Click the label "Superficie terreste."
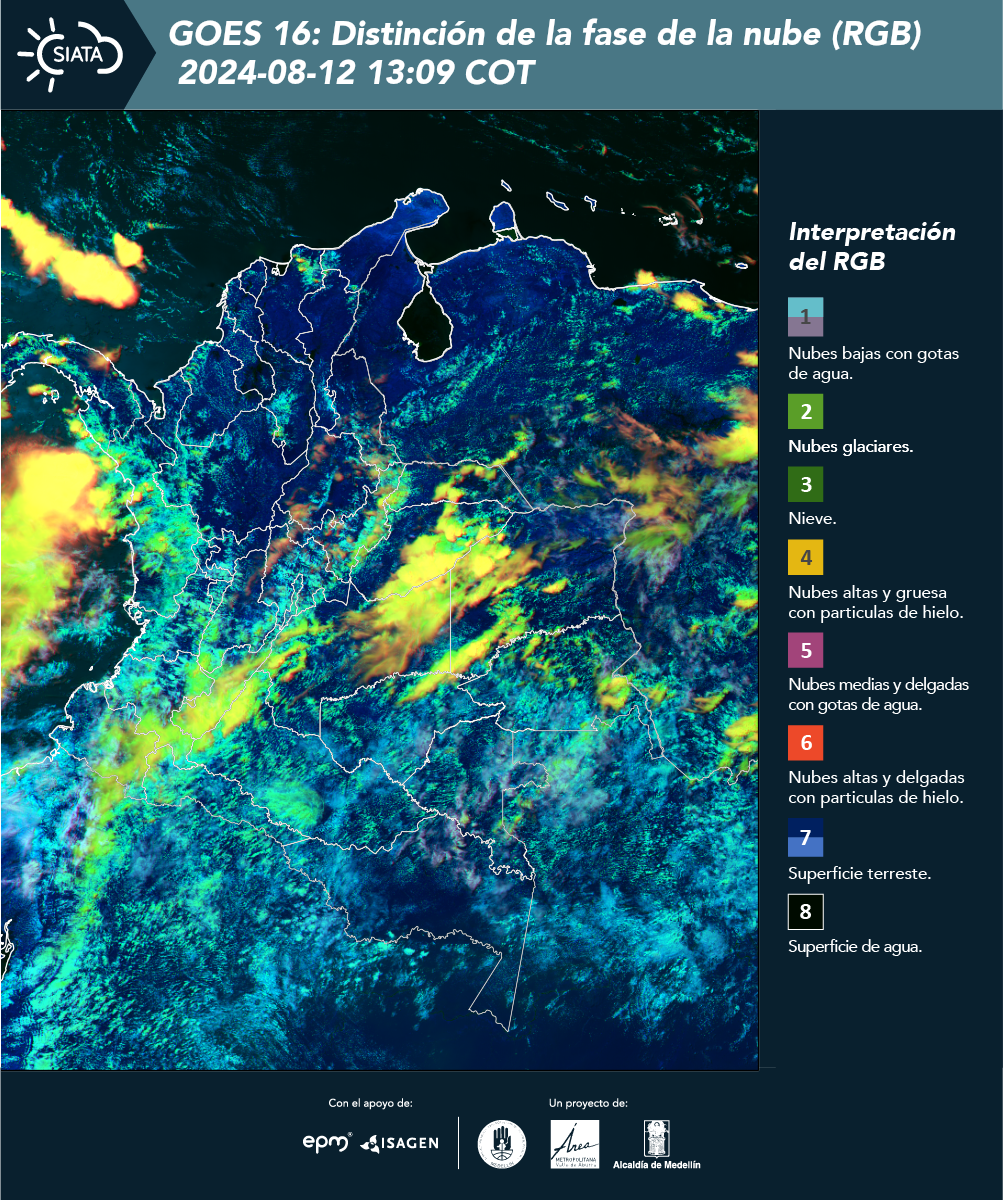The image size is (1003, 1200). 860,873
